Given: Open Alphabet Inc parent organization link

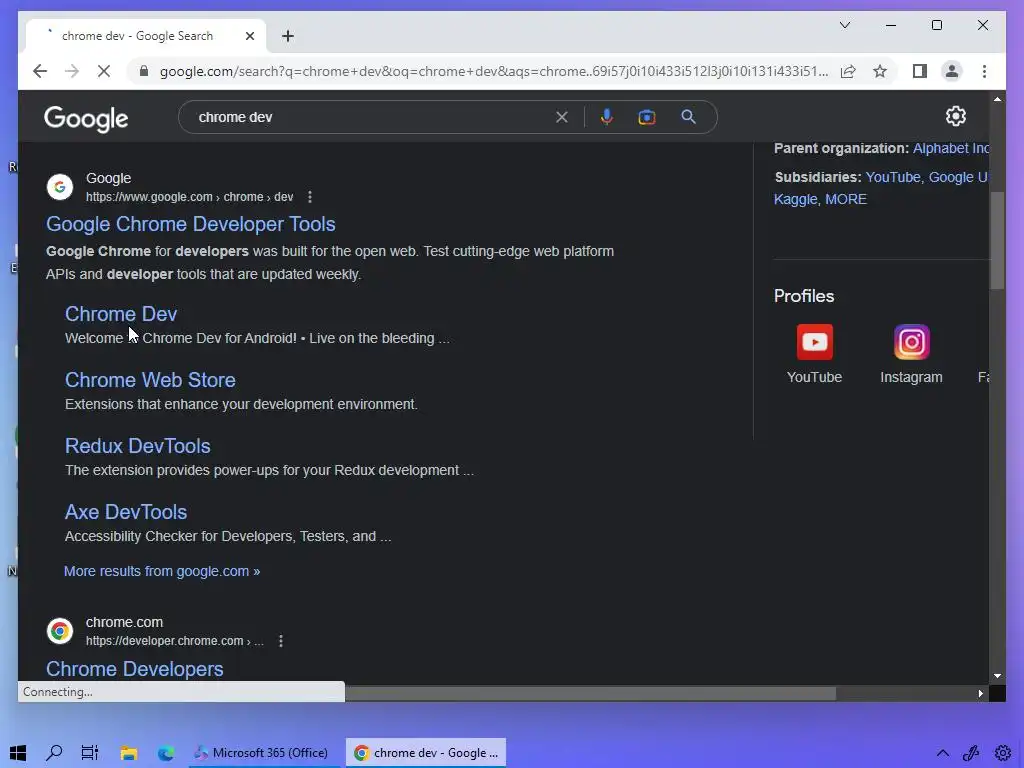Looking at the screenshot, I should point(951,148).
